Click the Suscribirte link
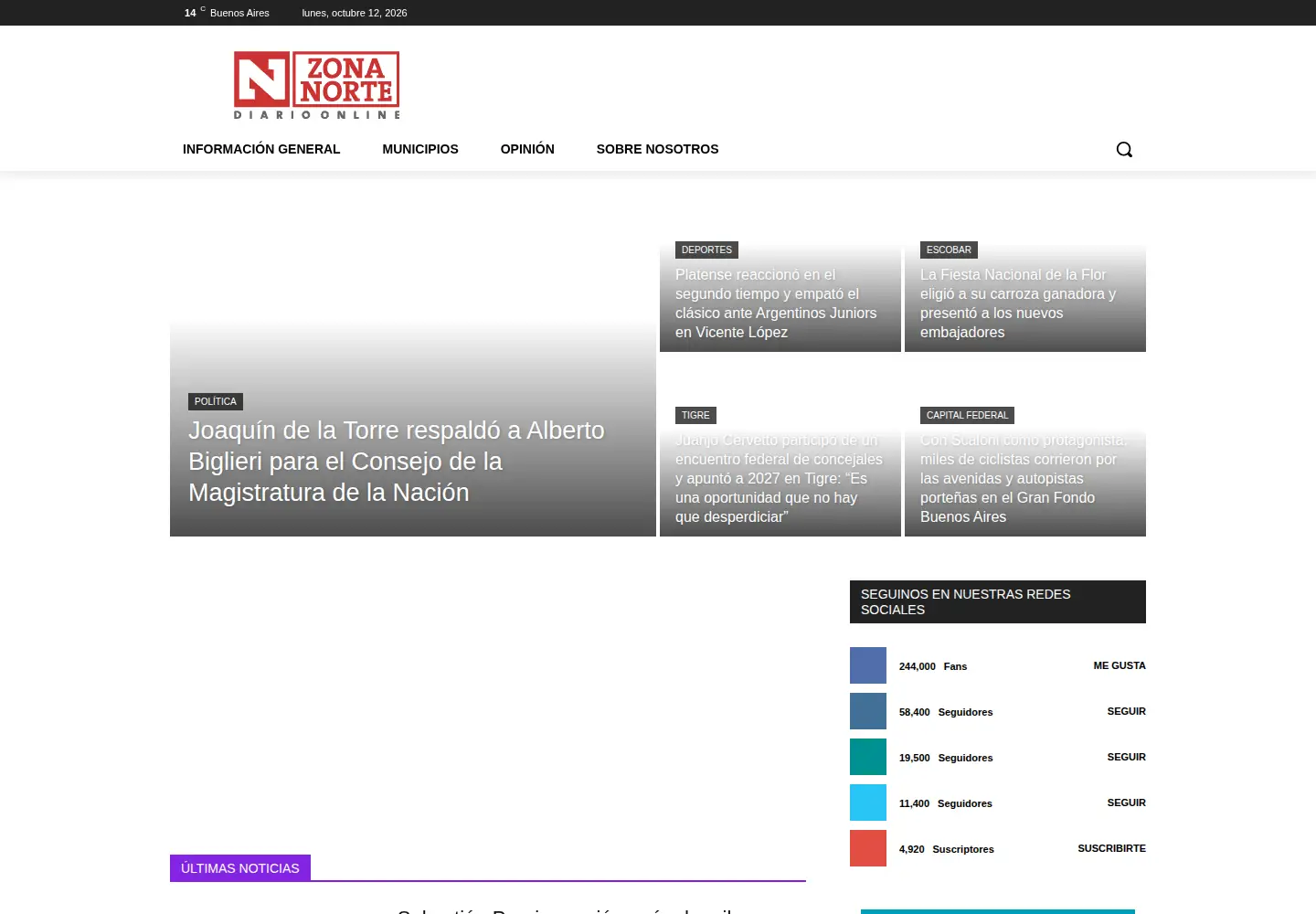The height and width of the screenshot is (914, 1316). tap(1111, 848)
